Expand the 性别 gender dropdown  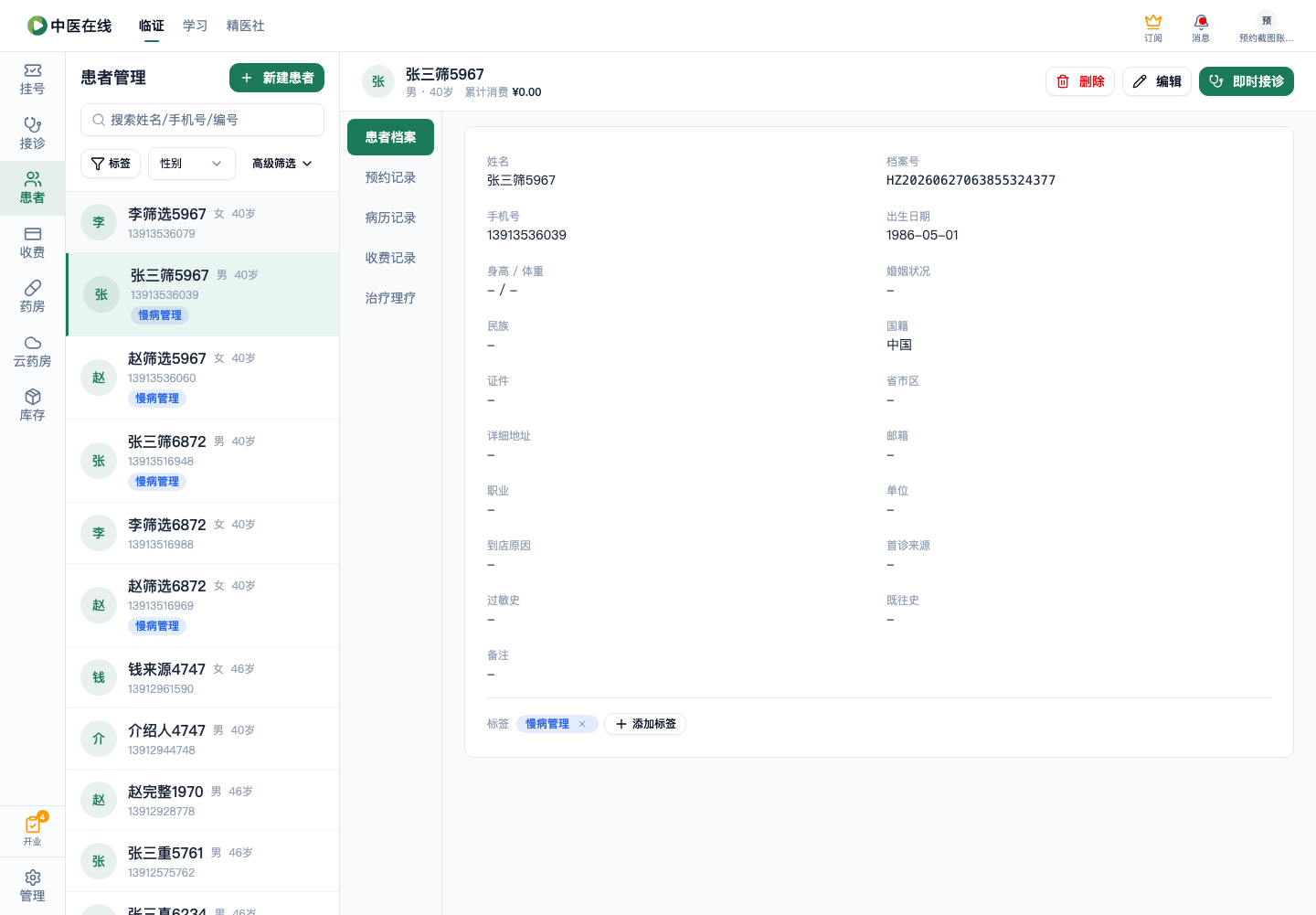[x=192, y=164]
